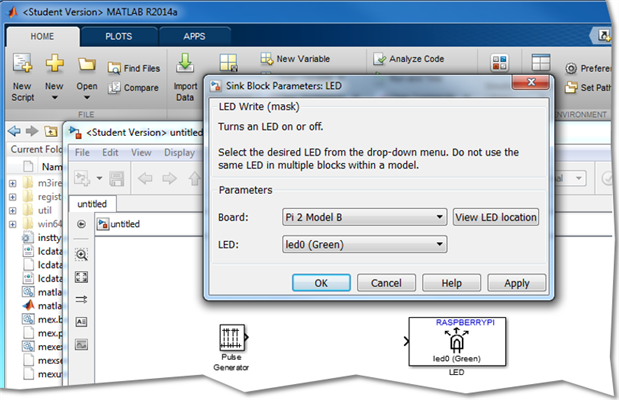The width and height of the screenshot is (619, 400).
Task: Select the untitled model tab
Action: tap(92, 204)
